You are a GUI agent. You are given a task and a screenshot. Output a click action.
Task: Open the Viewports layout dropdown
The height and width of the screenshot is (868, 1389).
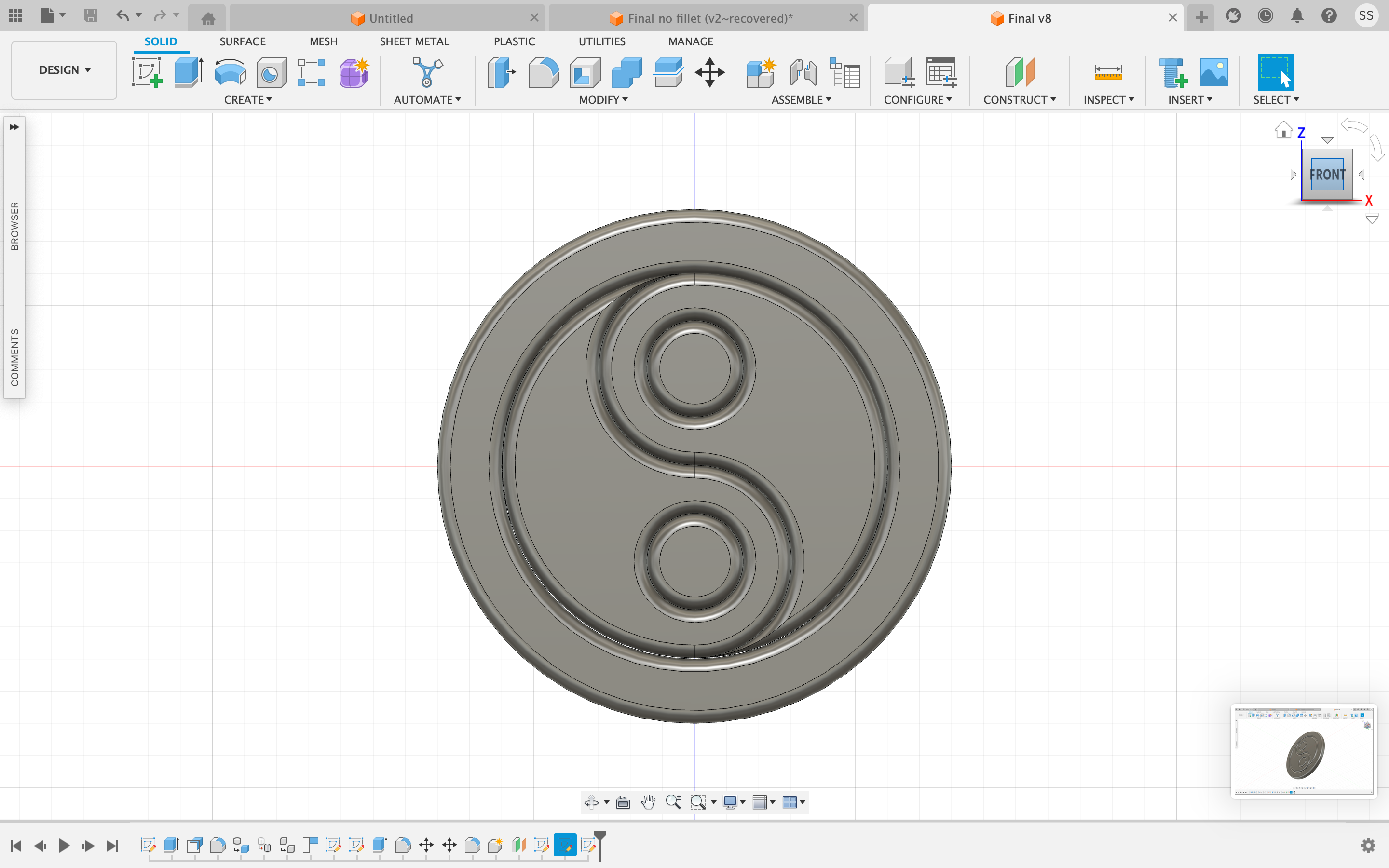[x=794, y=802]
